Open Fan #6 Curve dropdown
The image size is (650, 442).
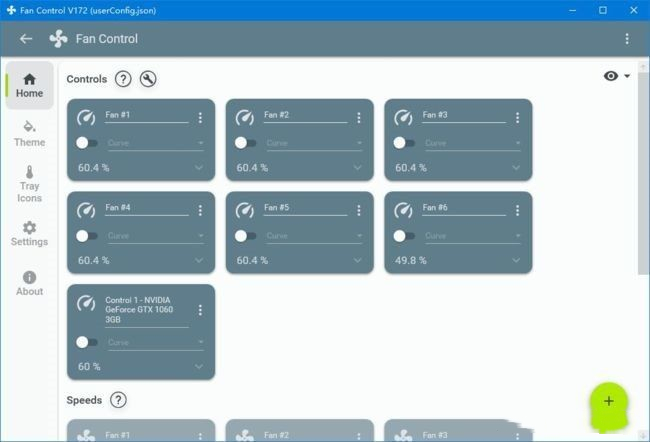click(x=473, y=236)
